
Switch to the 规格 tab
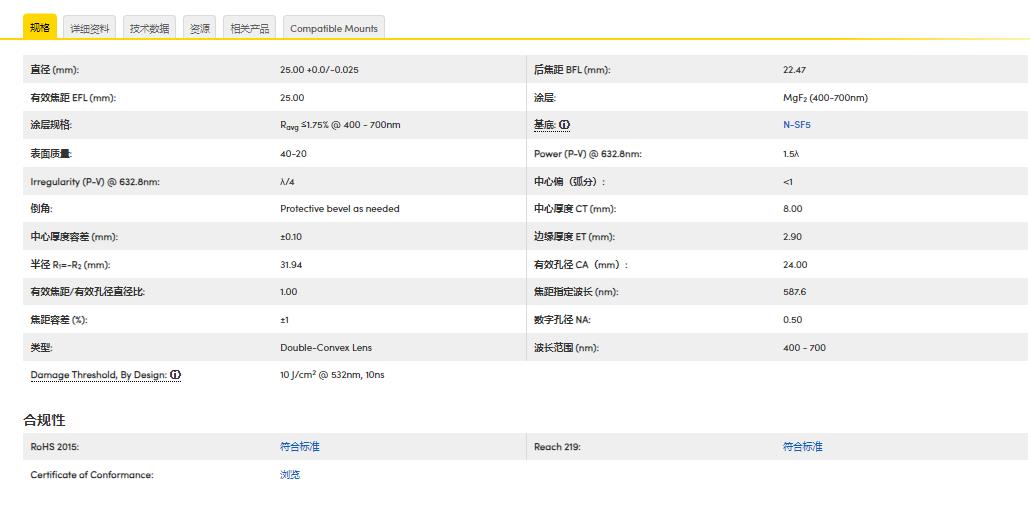[x=40, y=28]
